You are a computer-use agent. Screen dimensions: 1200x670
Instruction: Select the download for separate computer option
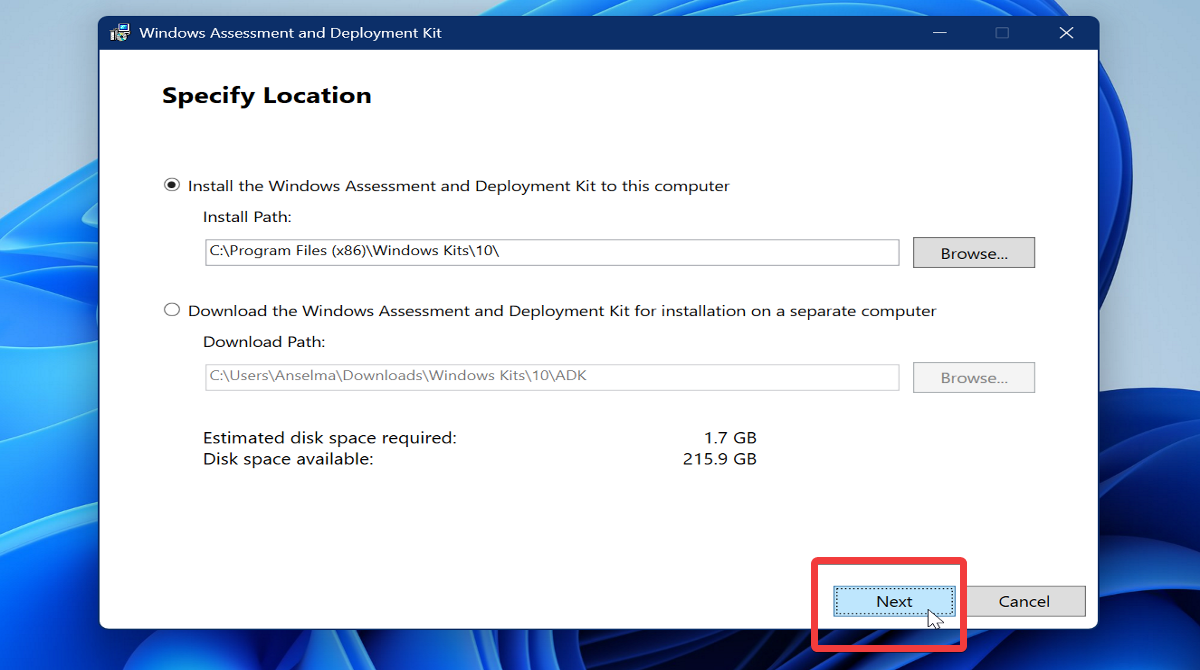click(170, 310)
